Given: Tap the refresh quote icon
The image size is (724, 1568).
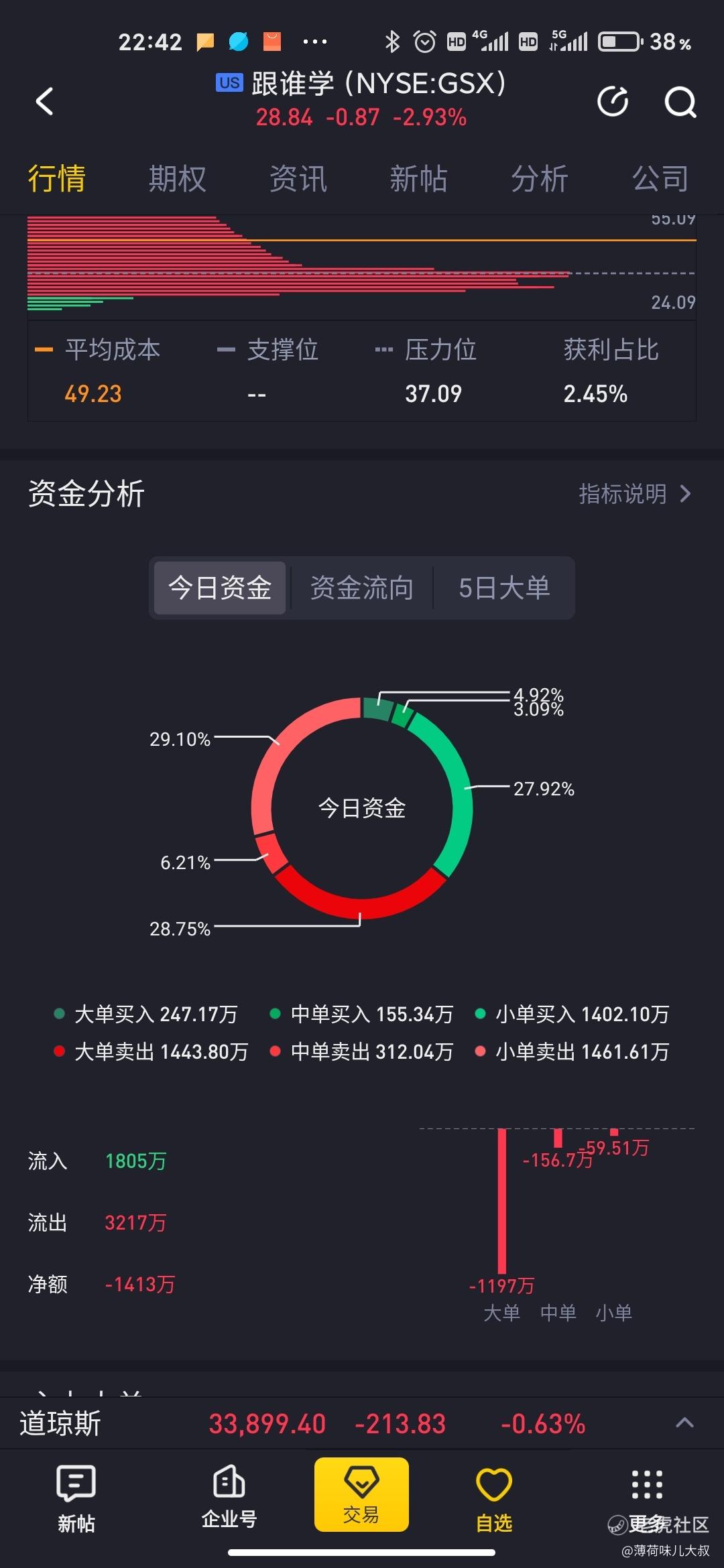Looking at the screenshot, I should [x=613, y=101].
